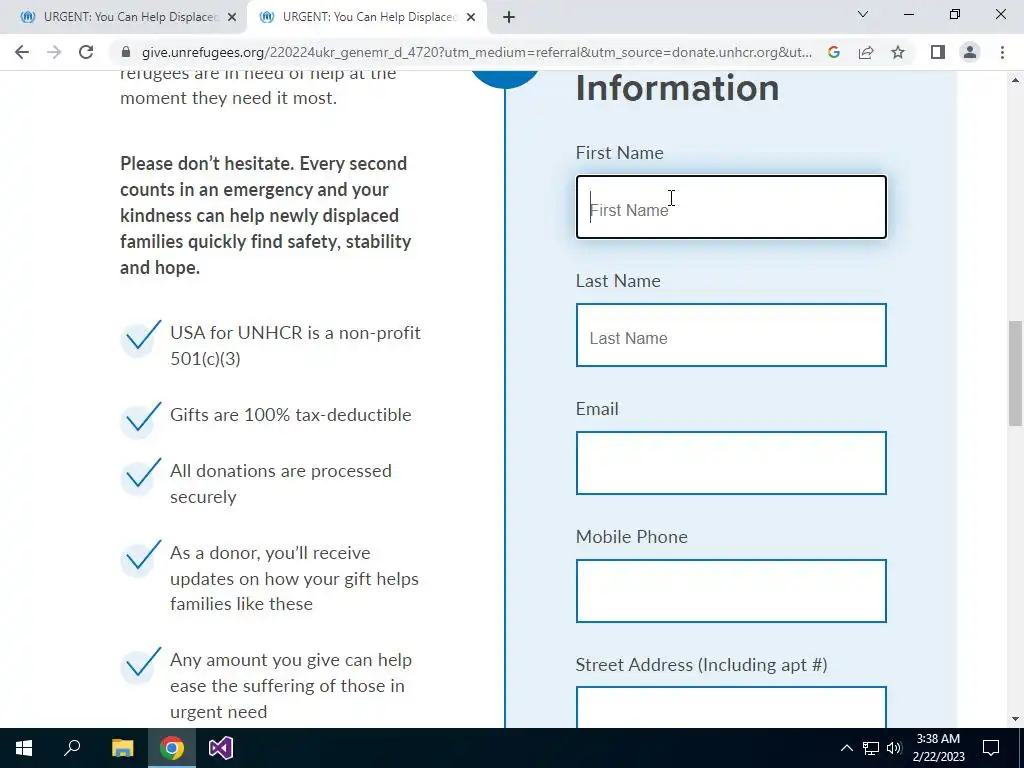
Task: Click the page scrollbar thumb
Action: tap(1015, 374)
